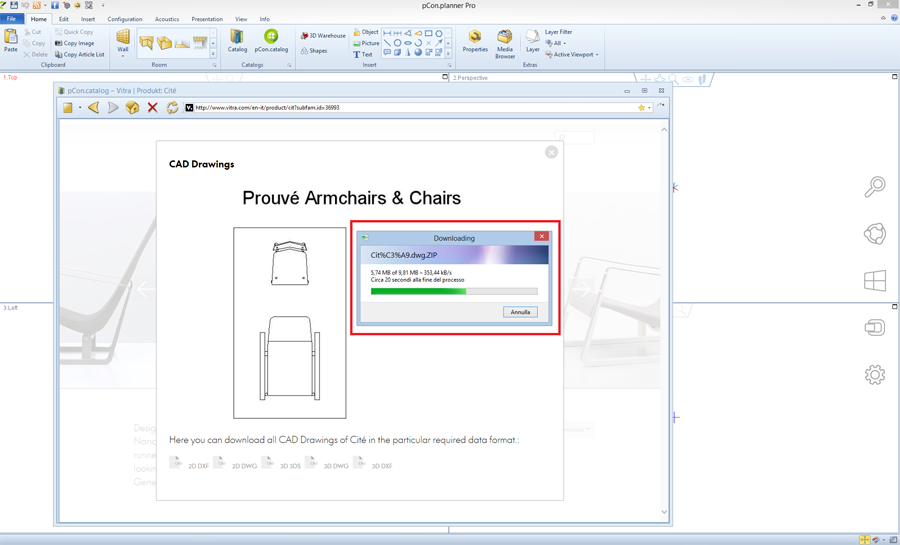Open Room group dialog launcher
This screenshot has width=900, height=545.
click(215, 65)
